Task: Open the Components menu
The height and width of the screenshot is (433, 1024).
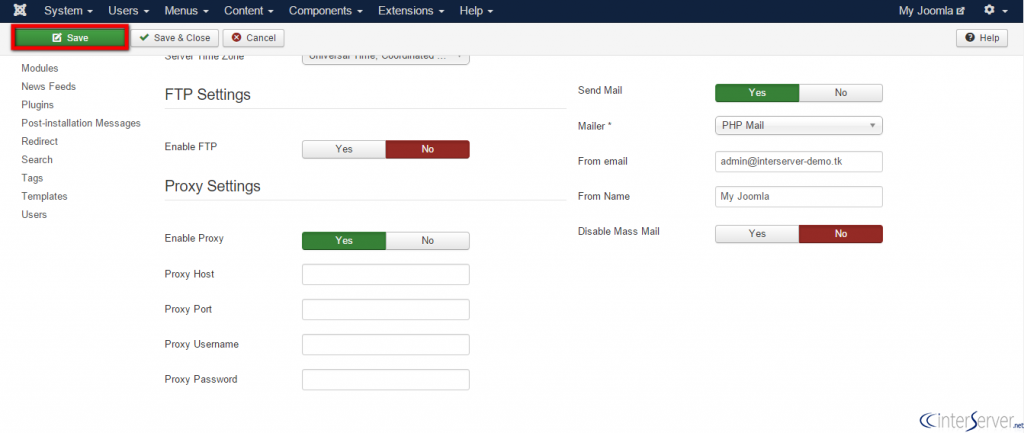Action: [x=326, y=11]
